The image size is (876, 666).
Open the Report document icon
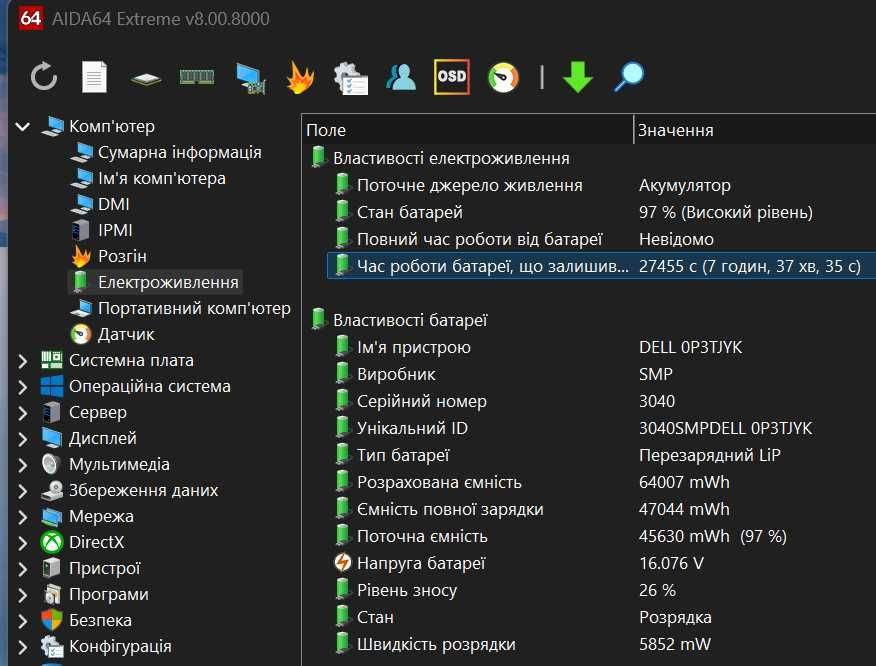coord(94,77)
